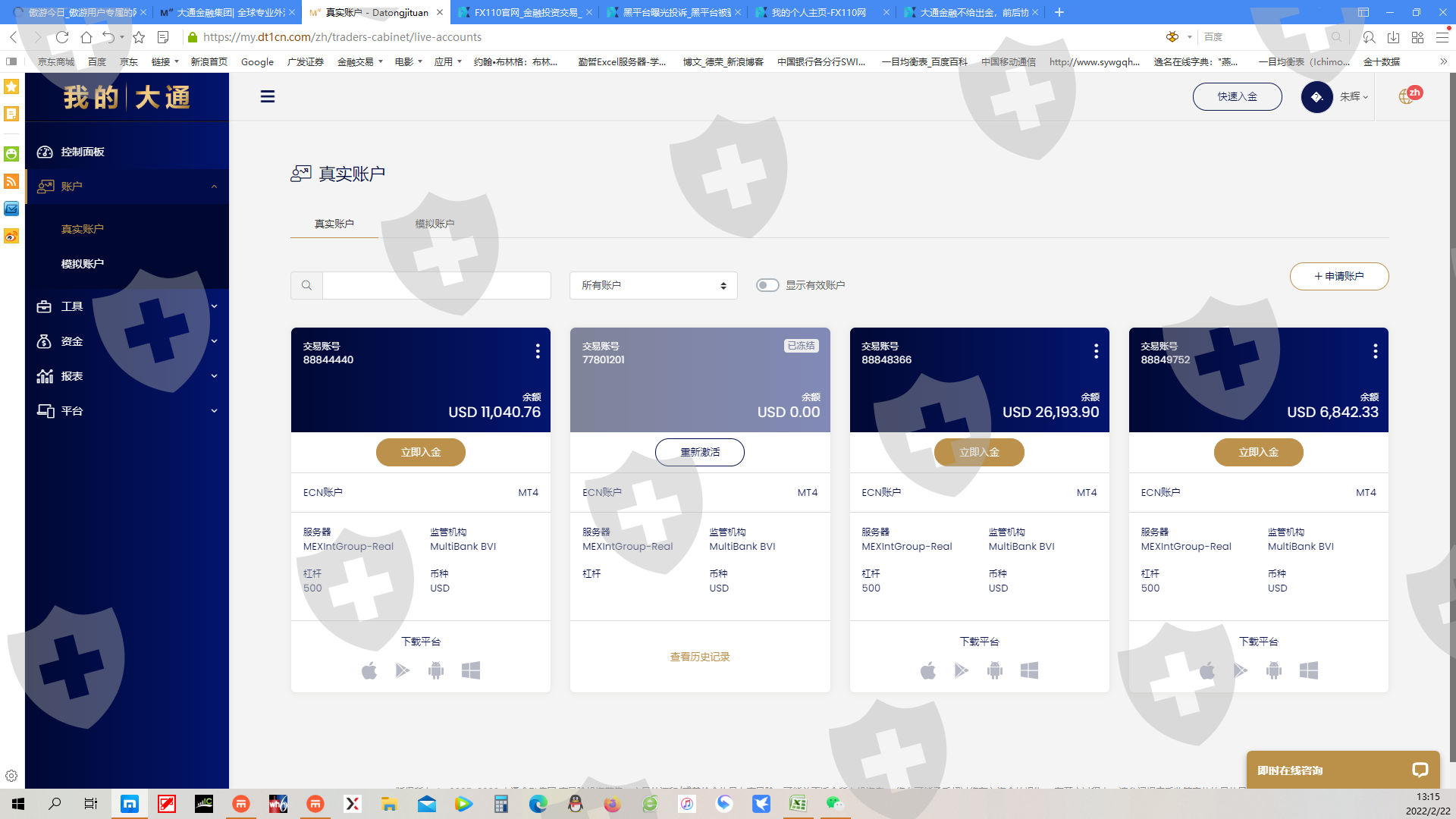Click Apple download icon for account 88844440
Image resolution: width=1456 pixels, height=819 pixels.
369,670
